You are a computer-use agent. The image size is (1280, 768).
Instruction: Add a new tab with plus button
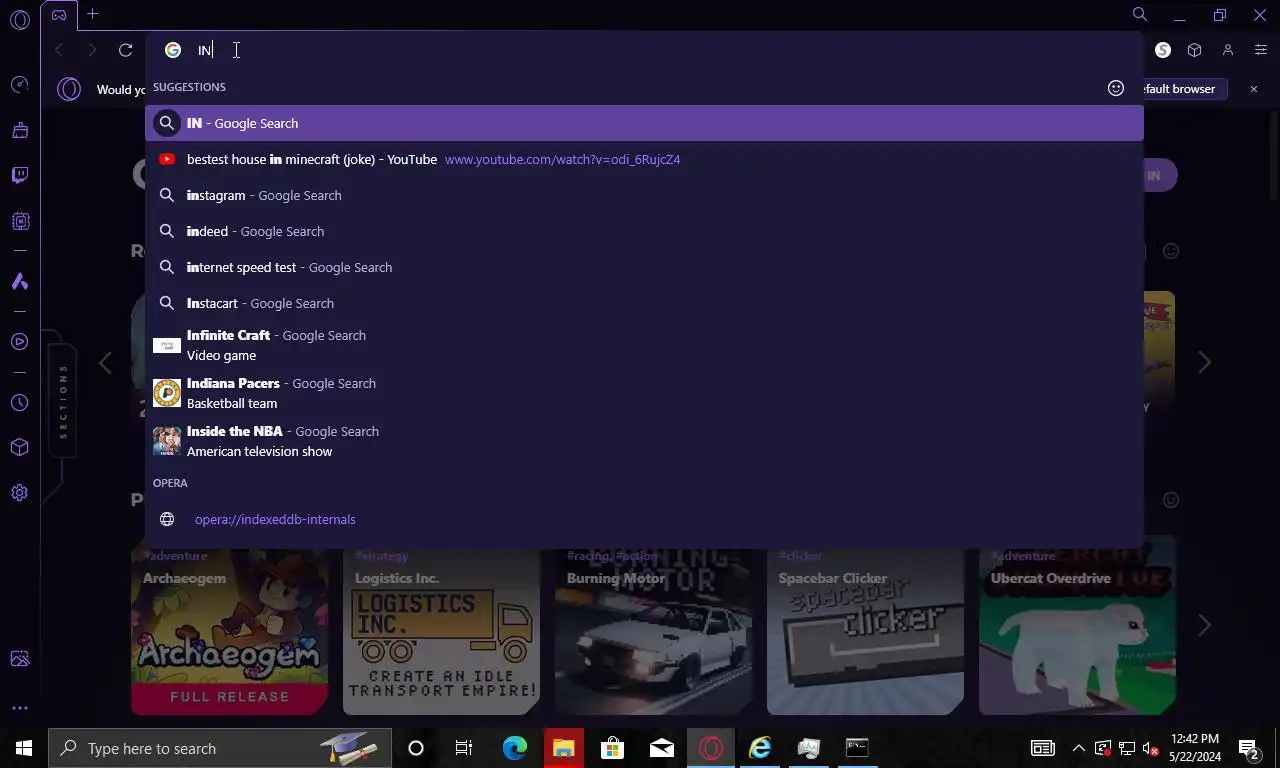pos(92,14)
